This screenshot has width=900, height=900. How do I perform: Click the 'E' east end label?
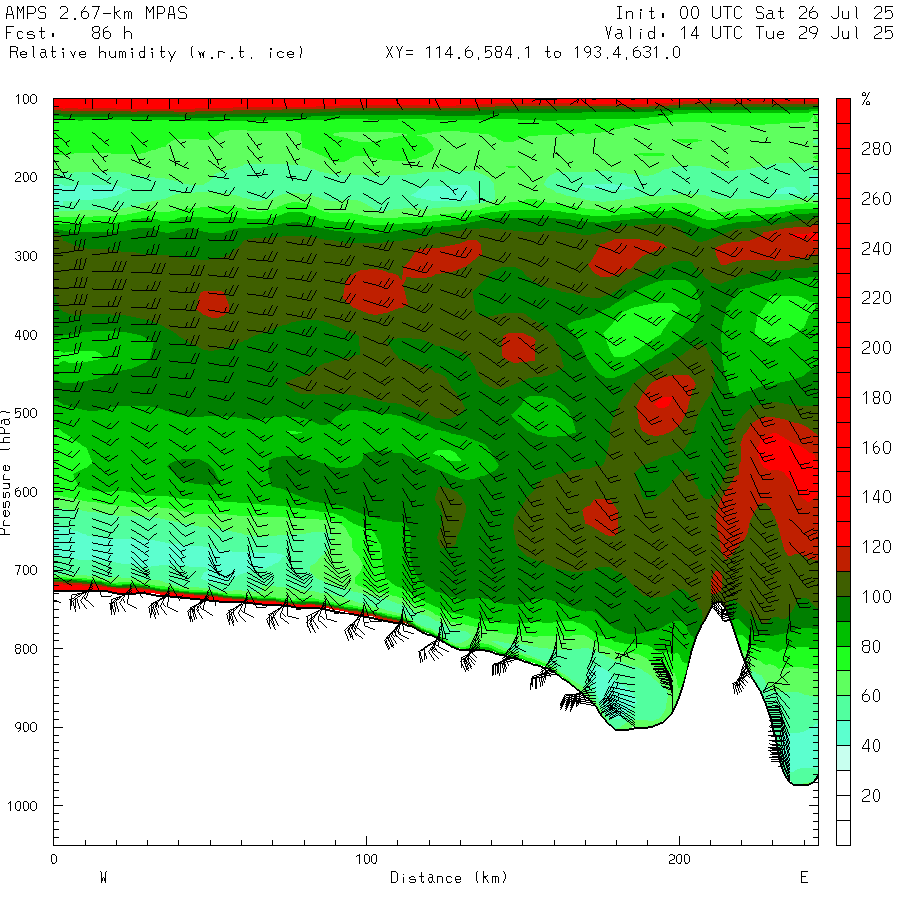click(804, 878)
